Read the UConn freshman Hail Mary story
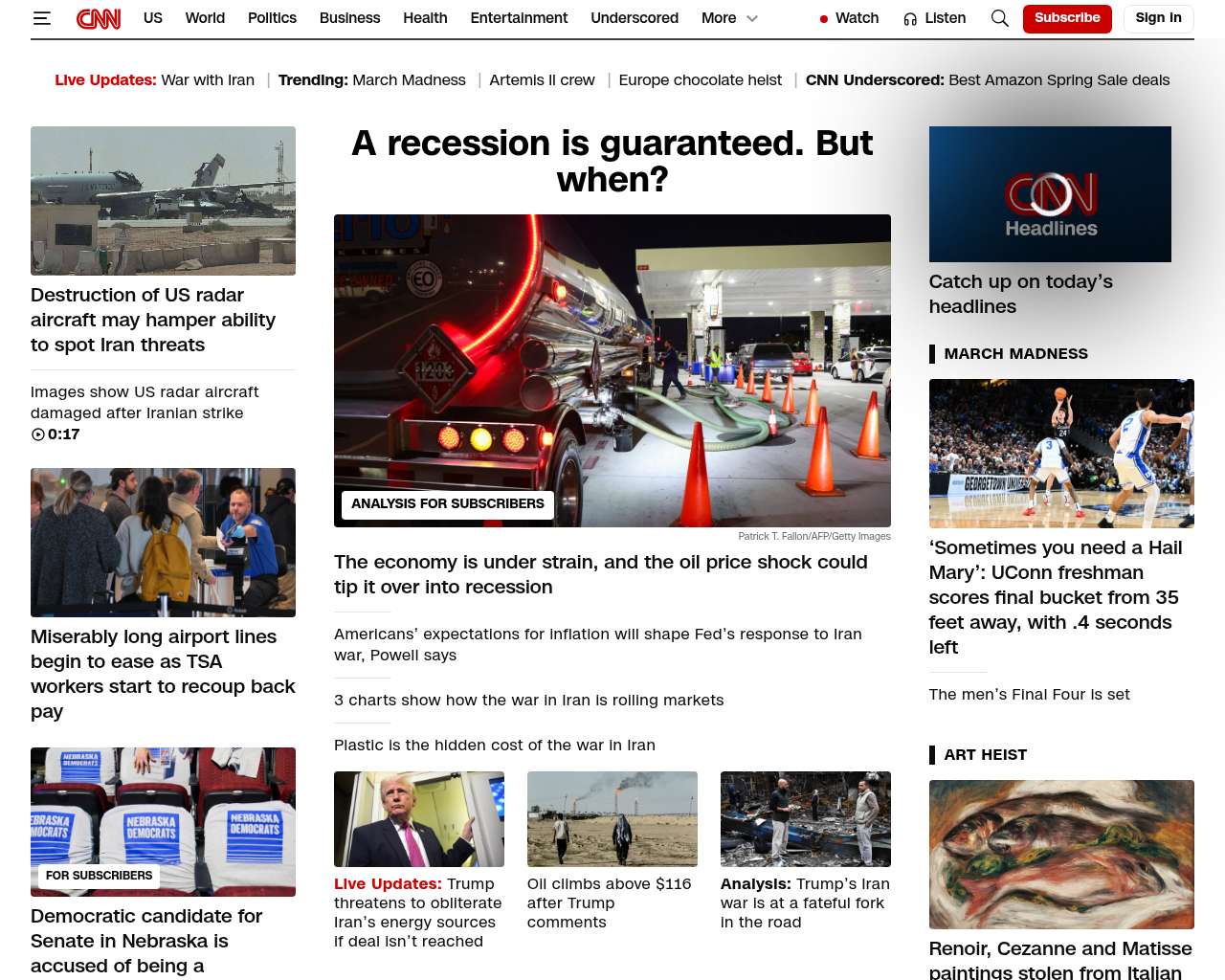Viewport: 1225px width, 980px height. [1056, 597]
